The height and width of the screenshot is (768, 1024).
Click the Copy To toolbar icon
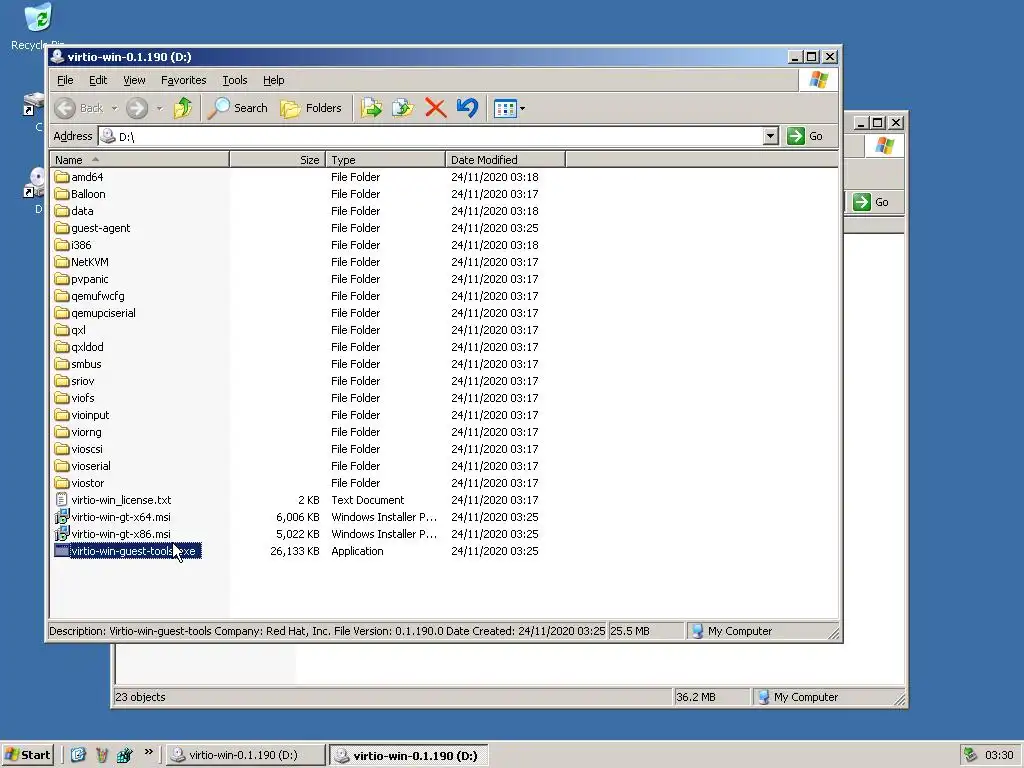tap(403, 108)
